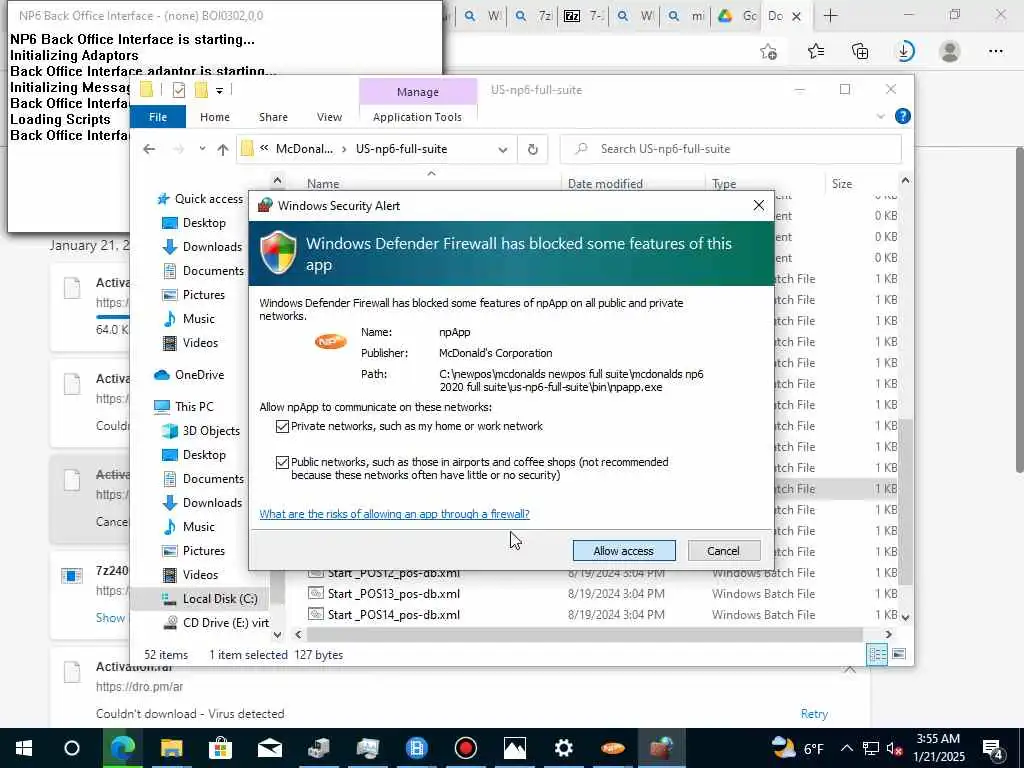Uncheck Private networks checkbox
Viewport: 1024px width, 768px height.
[x=282, y=426]
